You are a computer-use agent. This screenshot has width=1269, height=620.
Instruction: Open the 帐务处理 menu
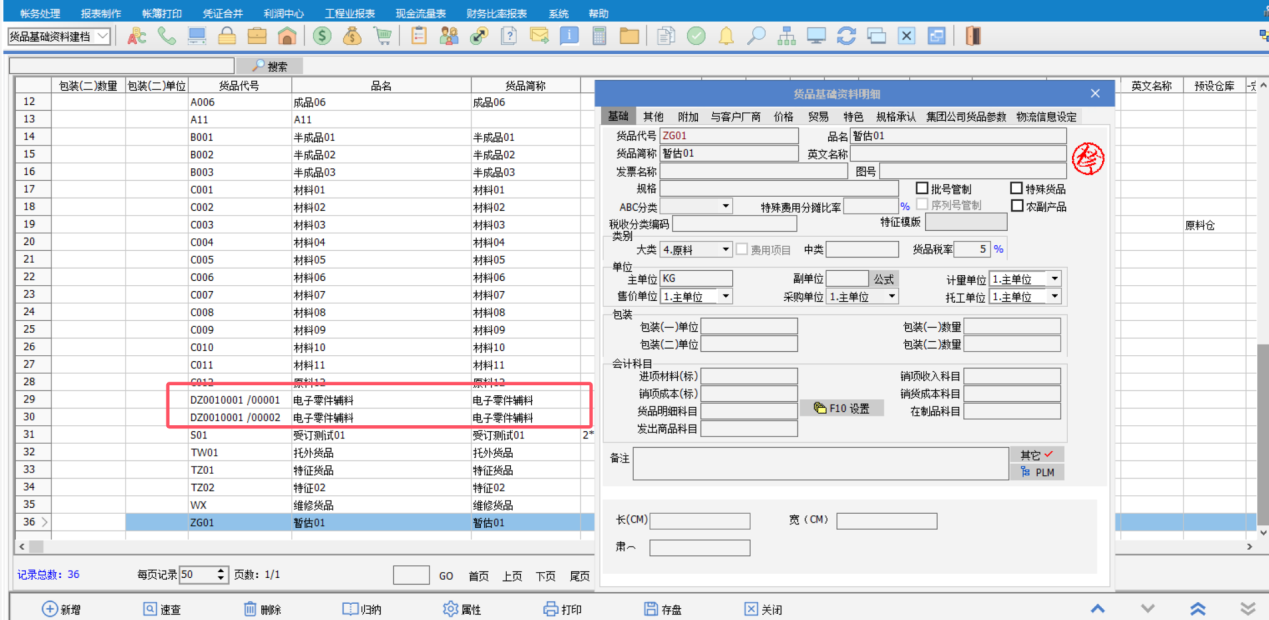[40, 14]
